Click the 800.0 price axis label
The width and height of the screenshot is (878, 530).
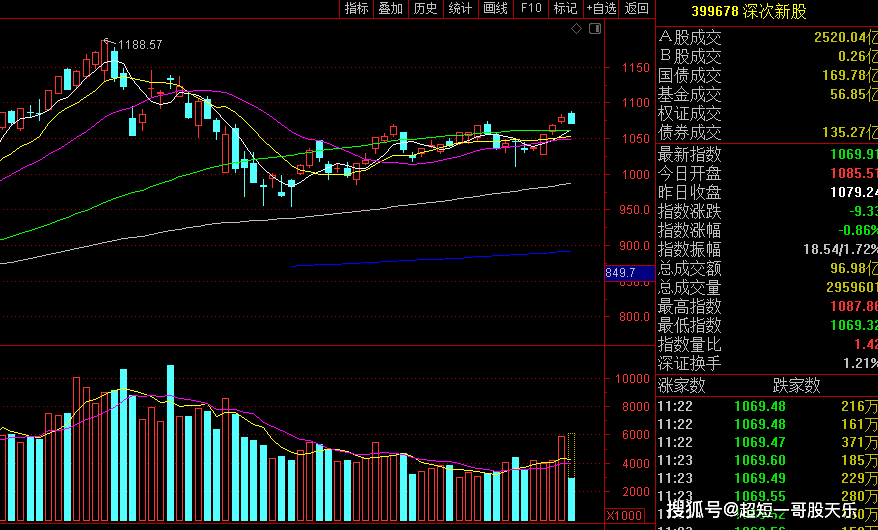click(636, 317)
